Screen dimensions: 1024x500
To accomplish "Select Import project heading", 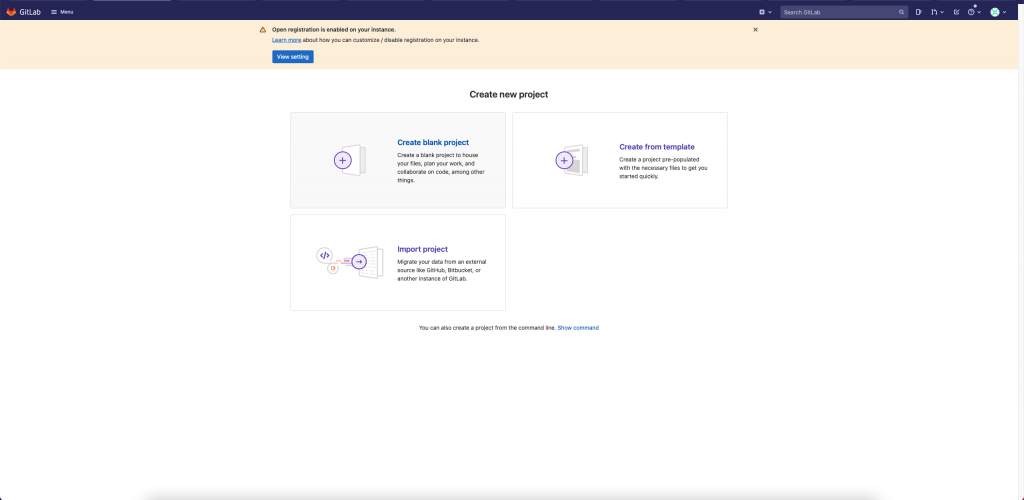I will tap(423, 249).
